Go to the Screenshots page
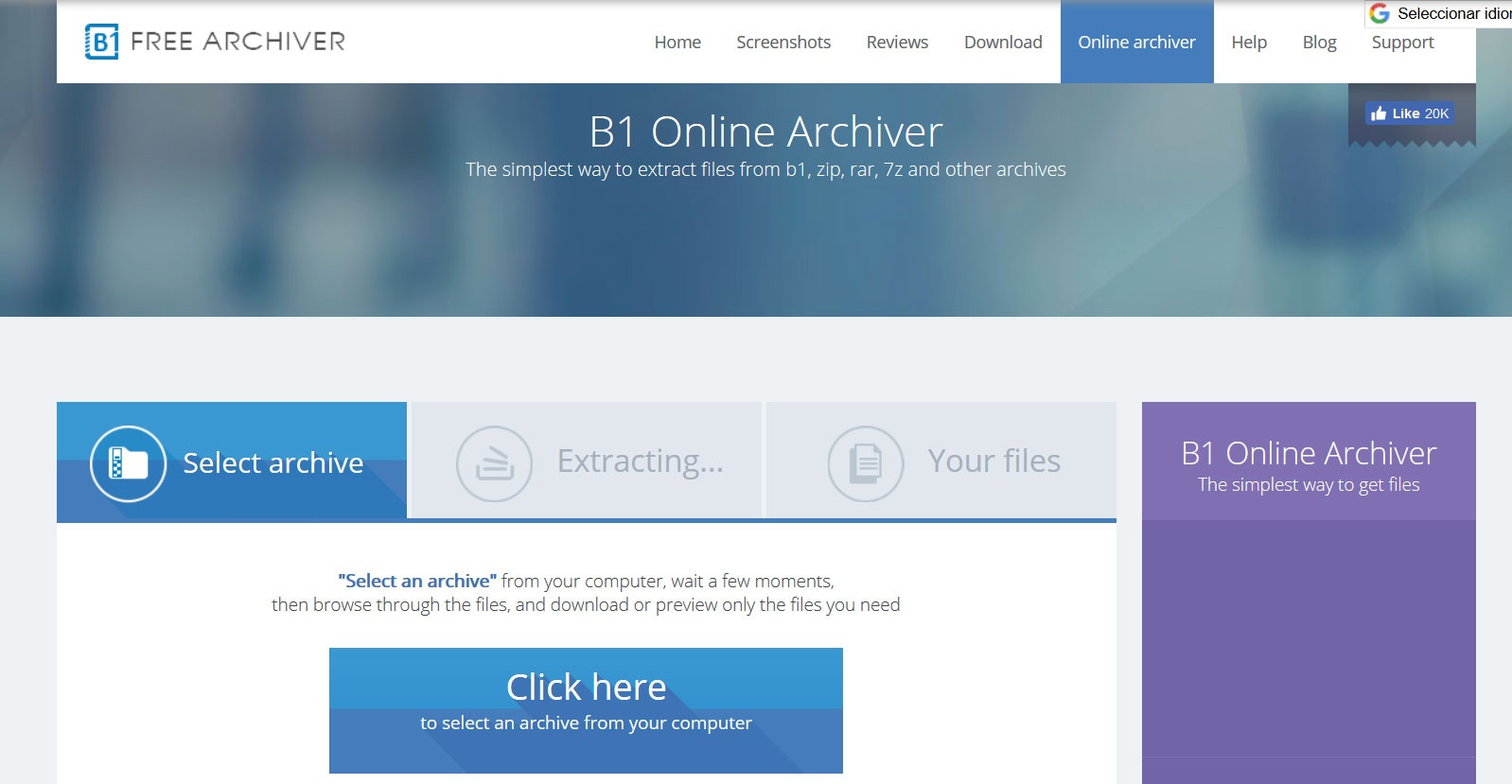The height and width of the screenshot is (784, 1512). 783,42
